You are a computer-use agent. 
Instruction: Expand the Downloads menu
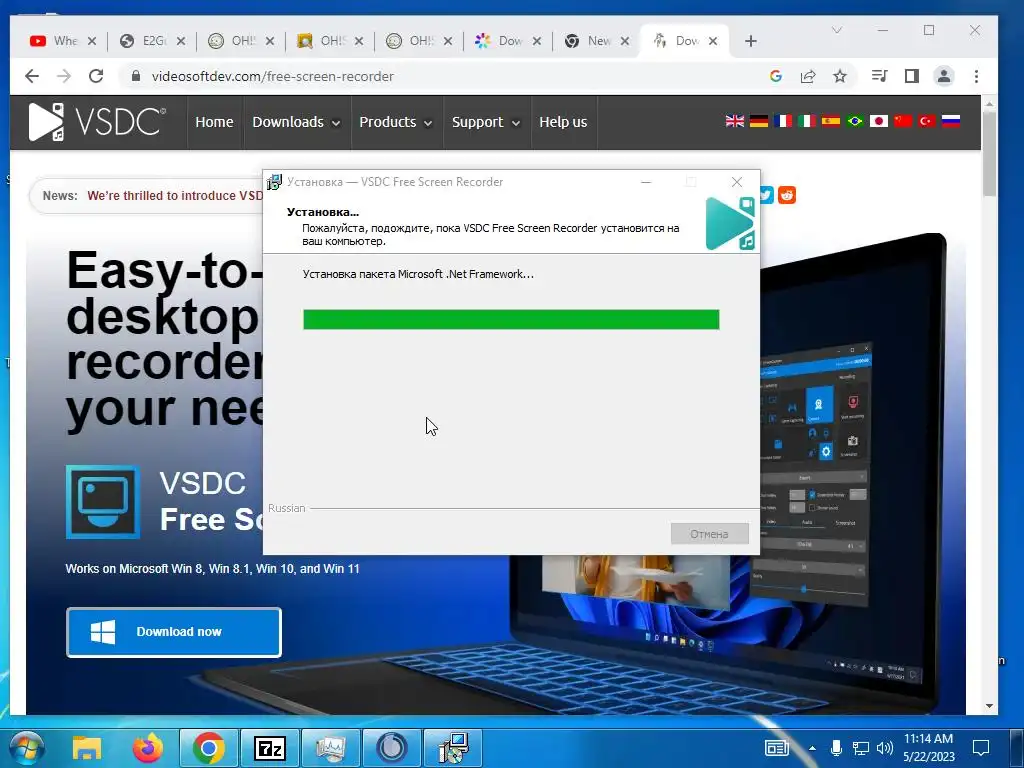(296, 122)
